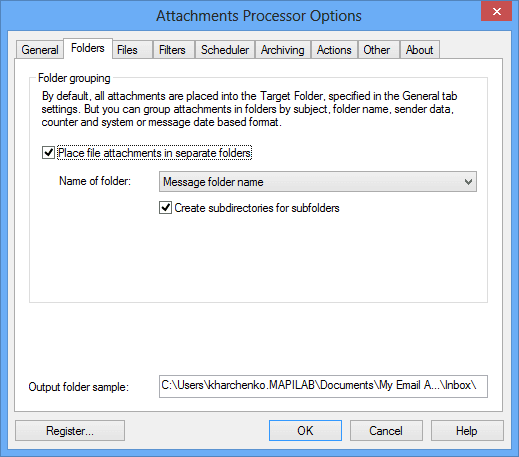This screenshot has width=519, height=457.
Task: Click inside Output folder sample field
Action: 323,386
